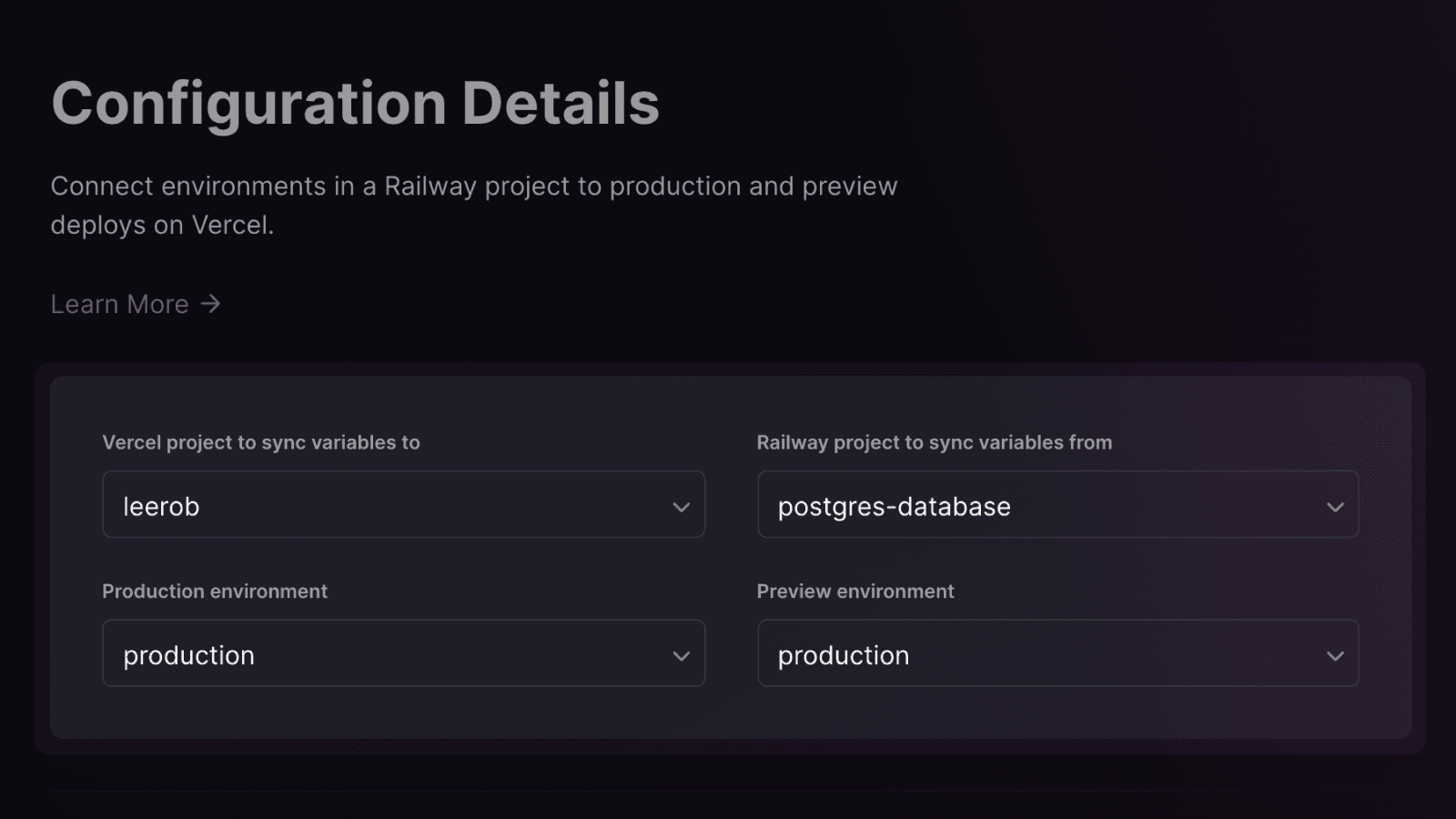The height and width of the screenshot is (819, 1456).
Task: Click the Learn More link
Action: coord(119,304)
